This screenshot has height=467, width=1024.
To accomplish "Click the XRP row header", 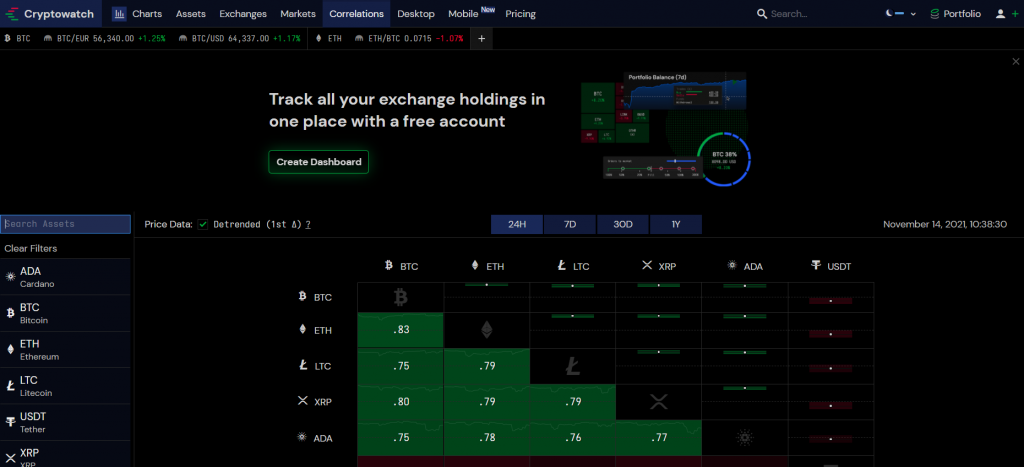I will tap(315, 402).
